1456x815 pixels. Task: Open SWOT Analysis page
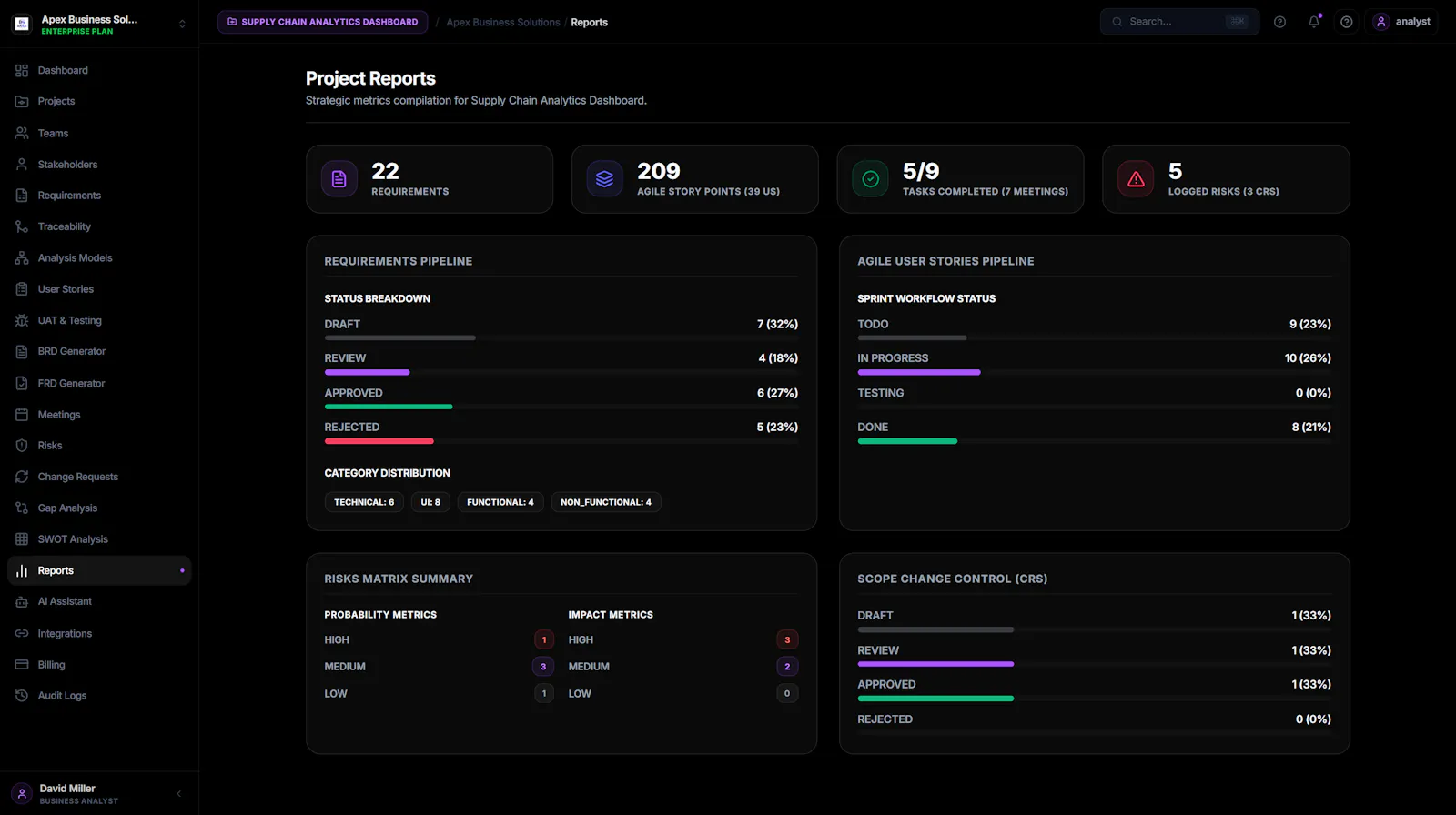tap(99, 539)
